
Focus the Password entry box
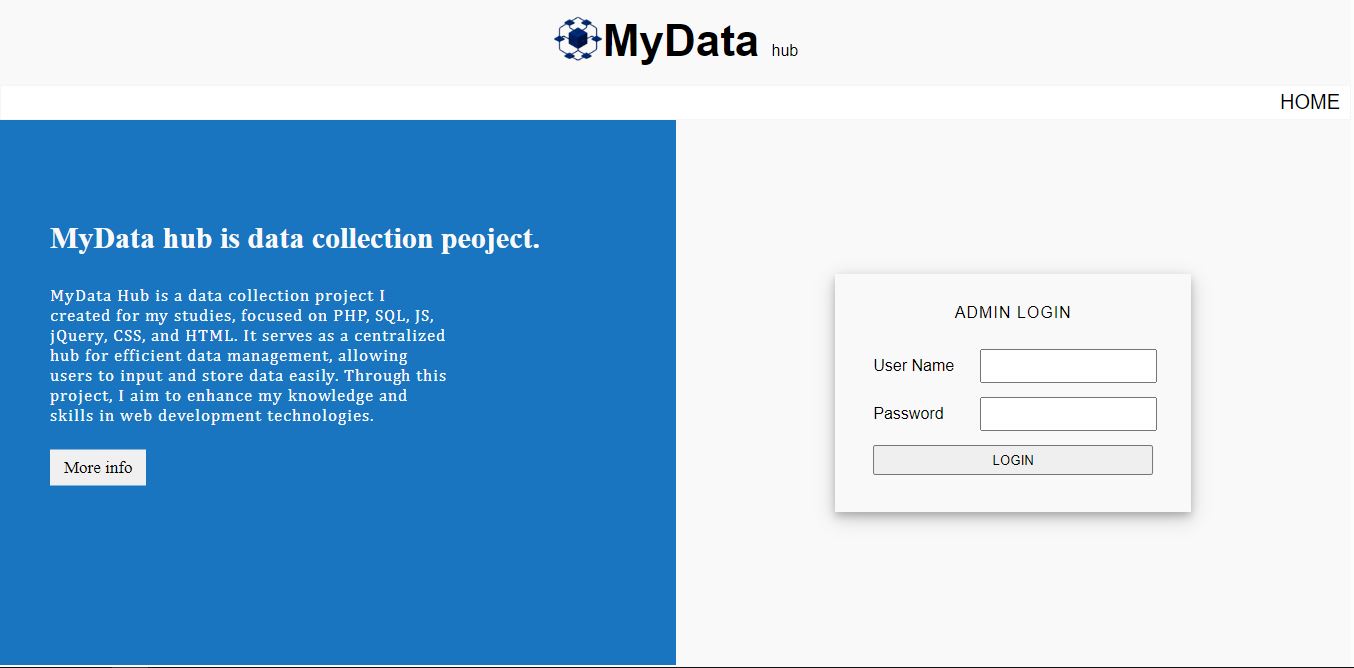pyautogui.click(x=1067, y=413)
